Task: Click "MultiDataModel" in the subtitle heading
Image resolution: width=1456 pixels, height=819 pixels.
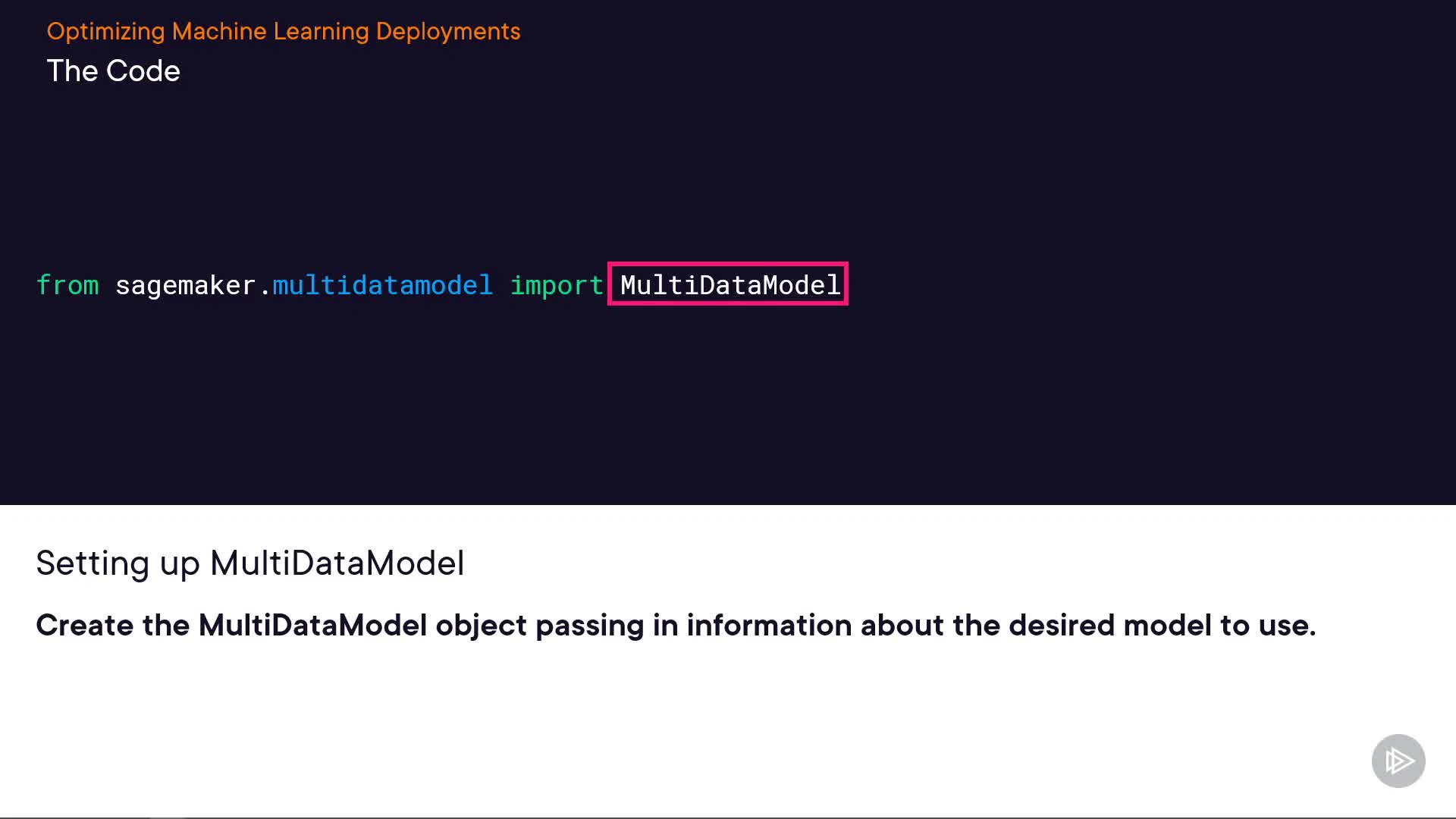Action: tap(337, 563)
